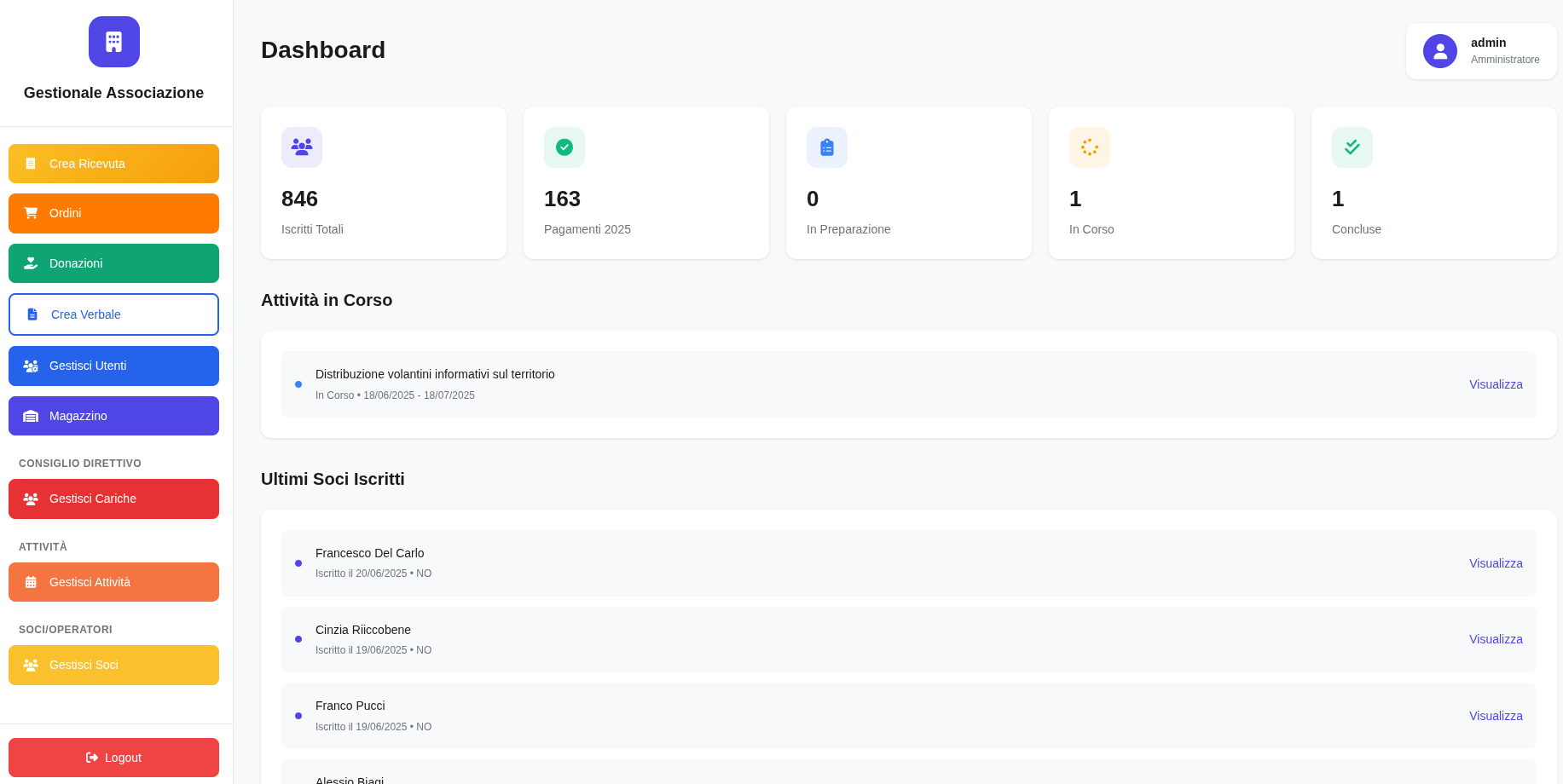Screen dimensions: 1563x784
Task: Click Visualizza for Distribuzione volantini activity
Action: click(x=1496, y=384)
